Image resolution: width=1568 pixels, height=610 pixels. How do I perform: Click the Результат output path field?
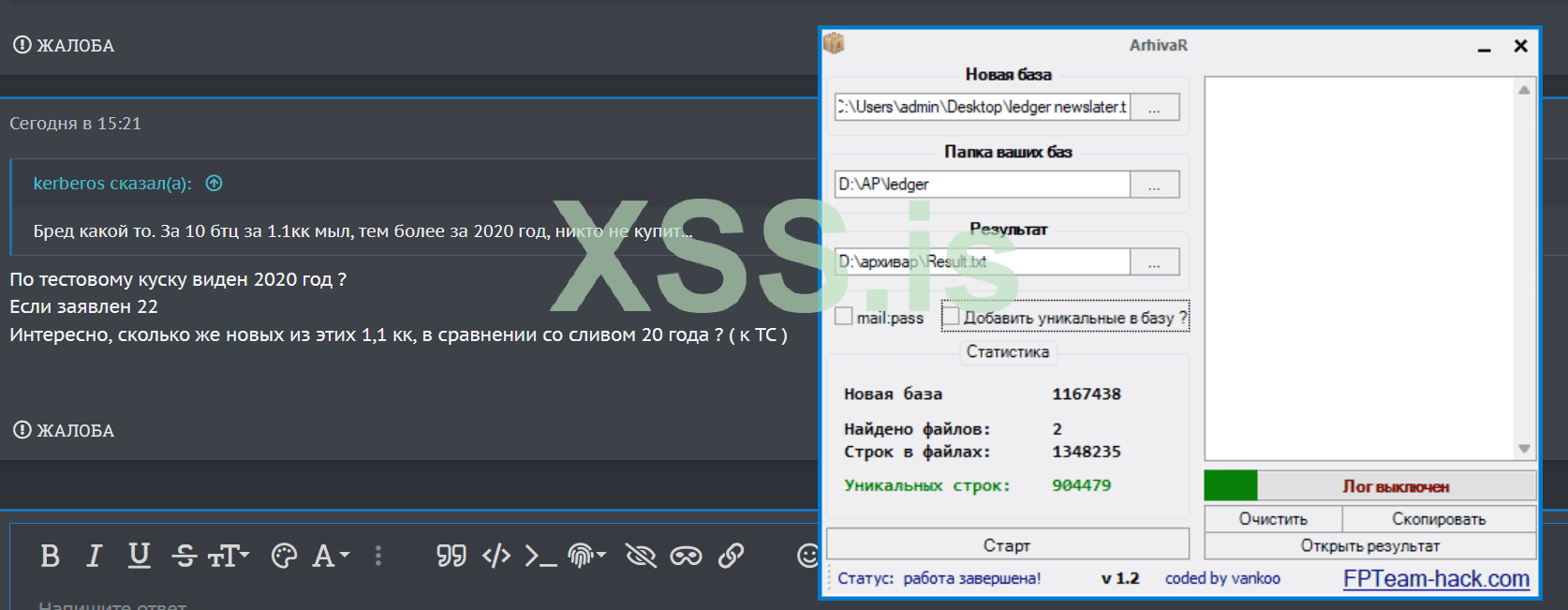point(983,261)
